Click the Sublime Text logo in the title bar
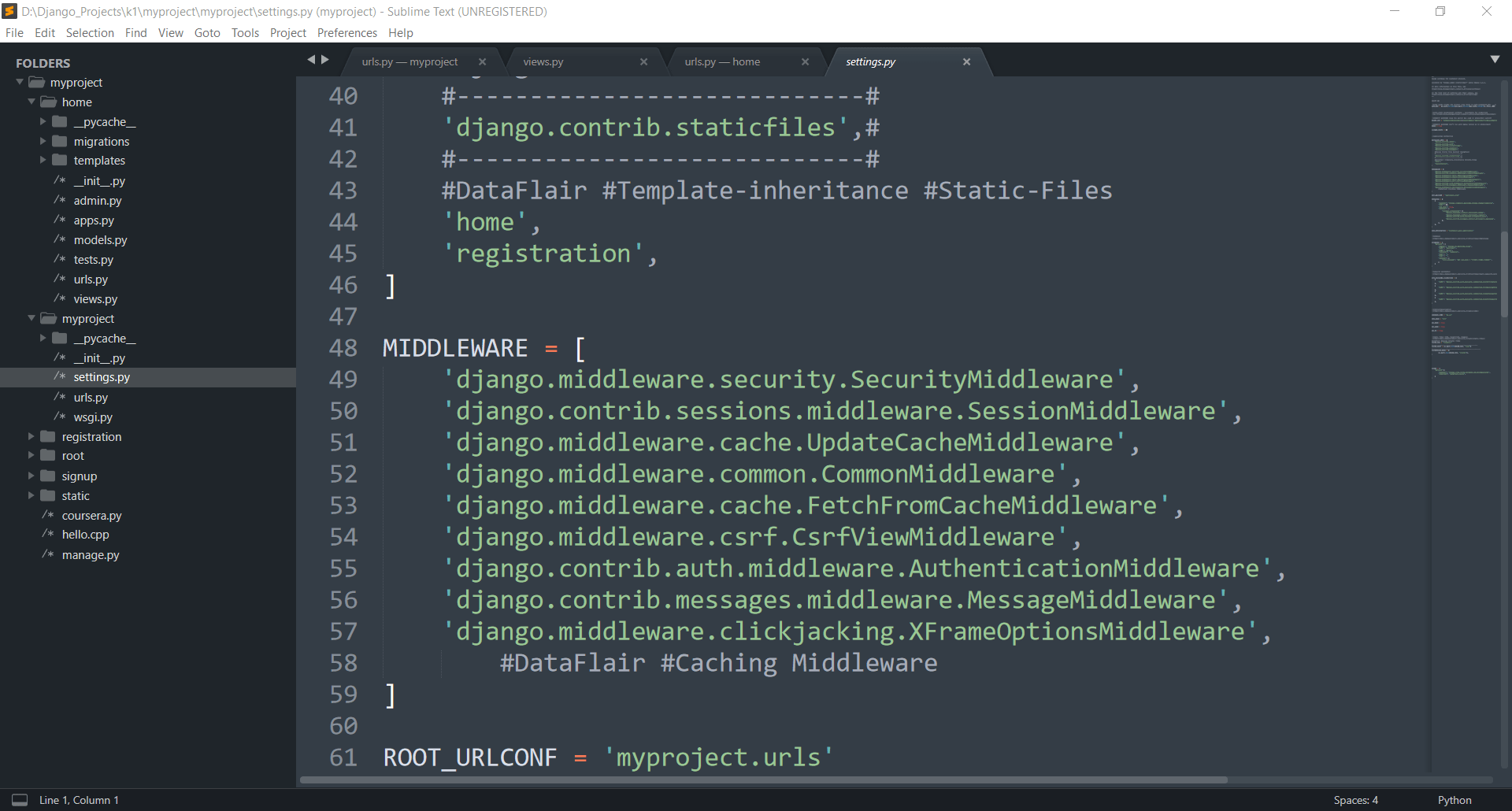Image resolution: width=1512 pixels, height=811 pixels. pos(9,11)
